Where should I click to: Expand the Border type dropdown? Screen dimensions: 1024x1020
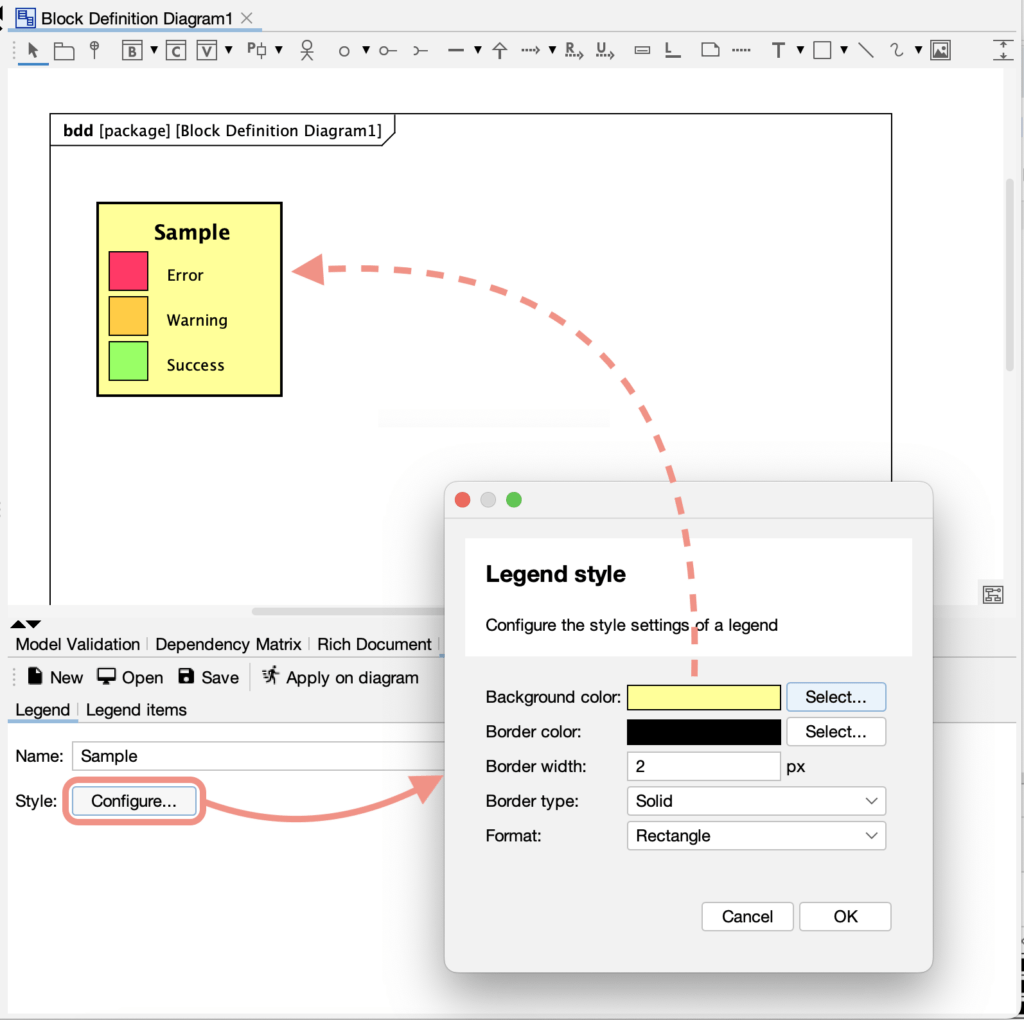point(756,801)
